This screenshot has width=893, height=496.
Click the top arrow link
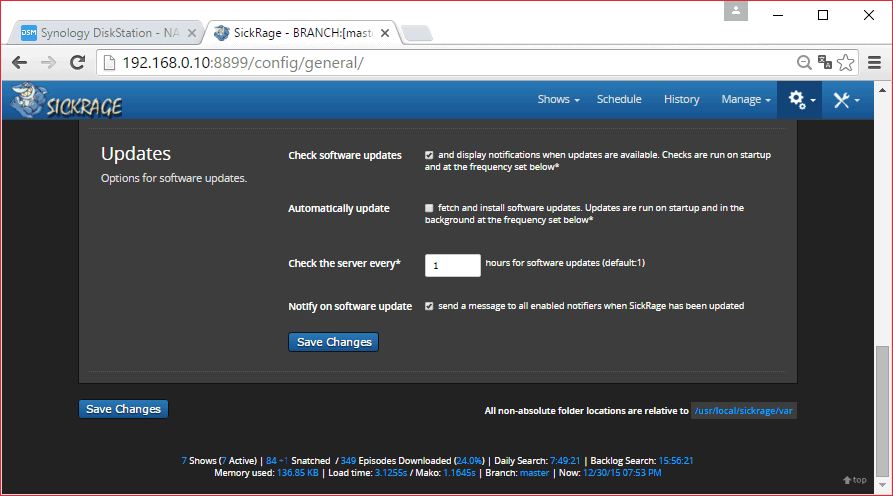(x=855, y=480)
